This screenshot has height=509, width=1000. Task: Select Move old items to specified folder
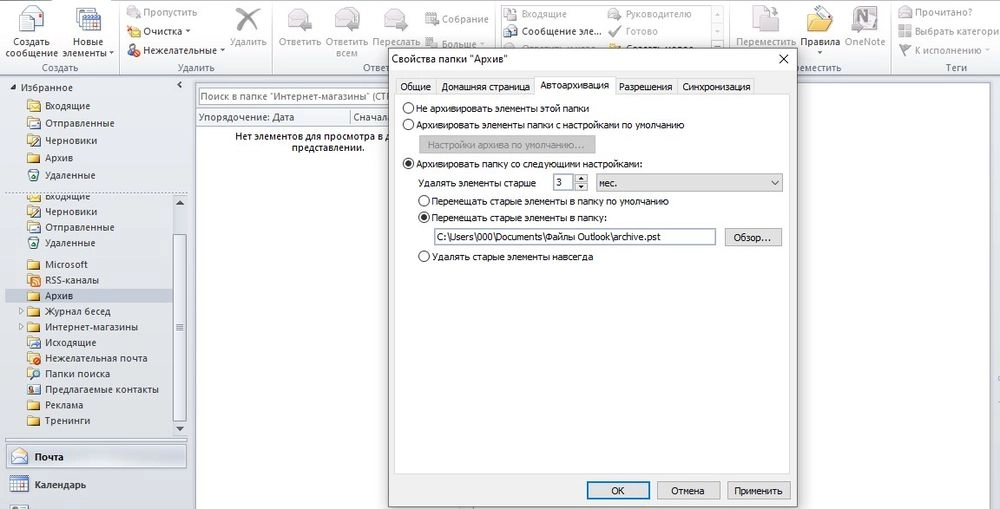point(423,218)
